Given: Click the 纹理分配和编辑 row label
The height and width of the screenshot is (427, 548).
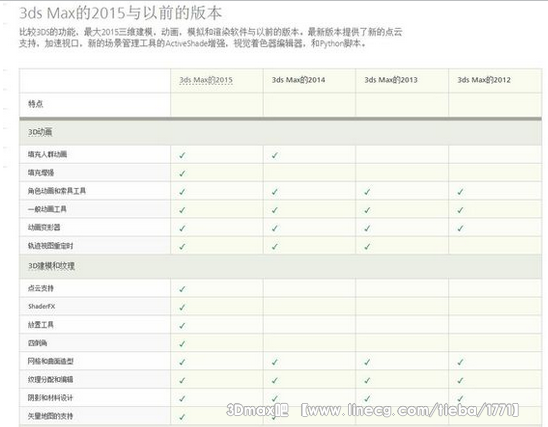Looking at the screenshot, I should coord(51,379).
